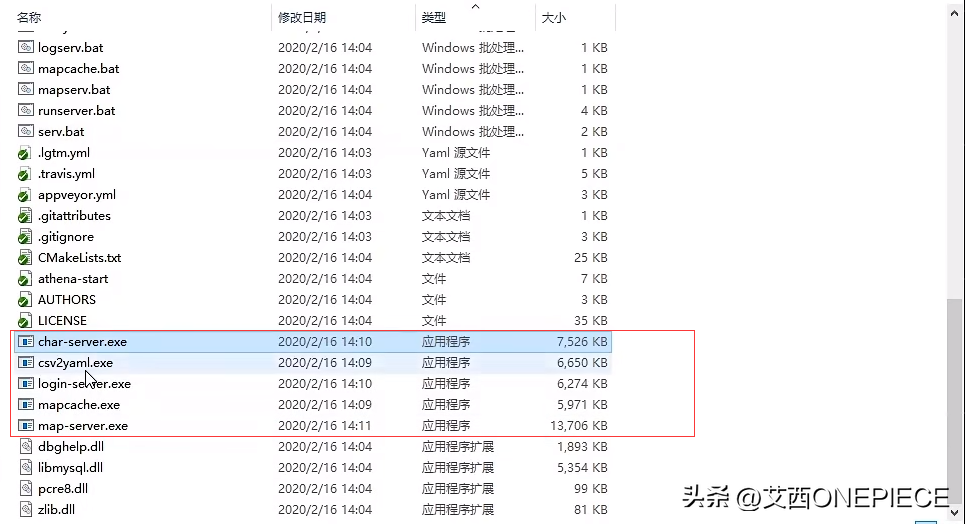Sort by 类型 column header
965x524 pixels.
click(434, 17)
